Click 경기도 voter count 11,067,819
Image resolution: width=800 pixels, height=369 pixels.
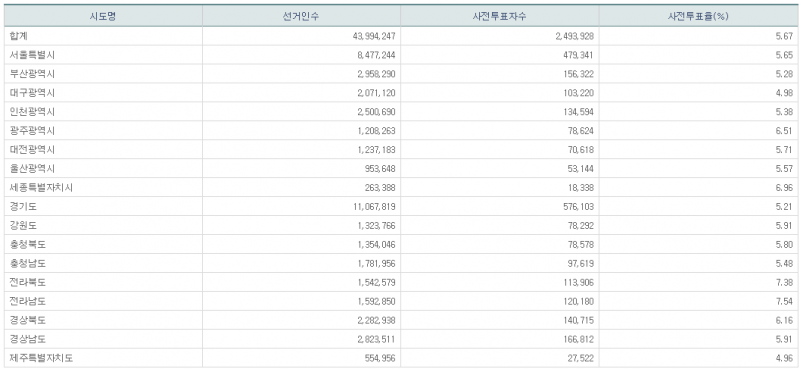tap(374, 207)
